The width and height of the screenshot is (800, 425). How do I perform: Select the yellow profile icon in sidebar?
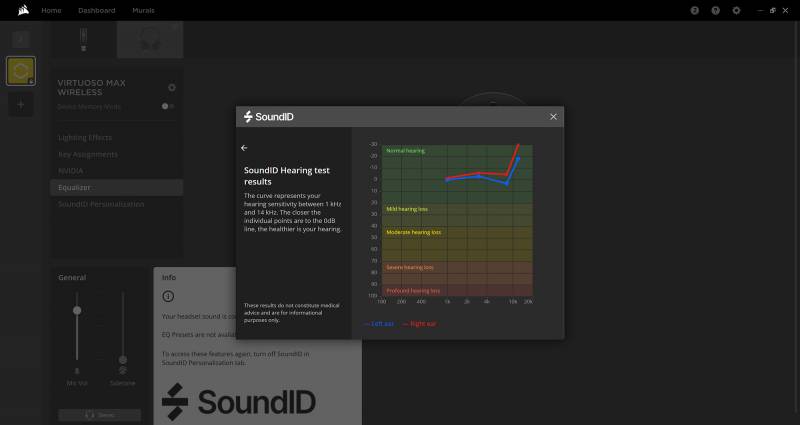click(x=21, y=70)
